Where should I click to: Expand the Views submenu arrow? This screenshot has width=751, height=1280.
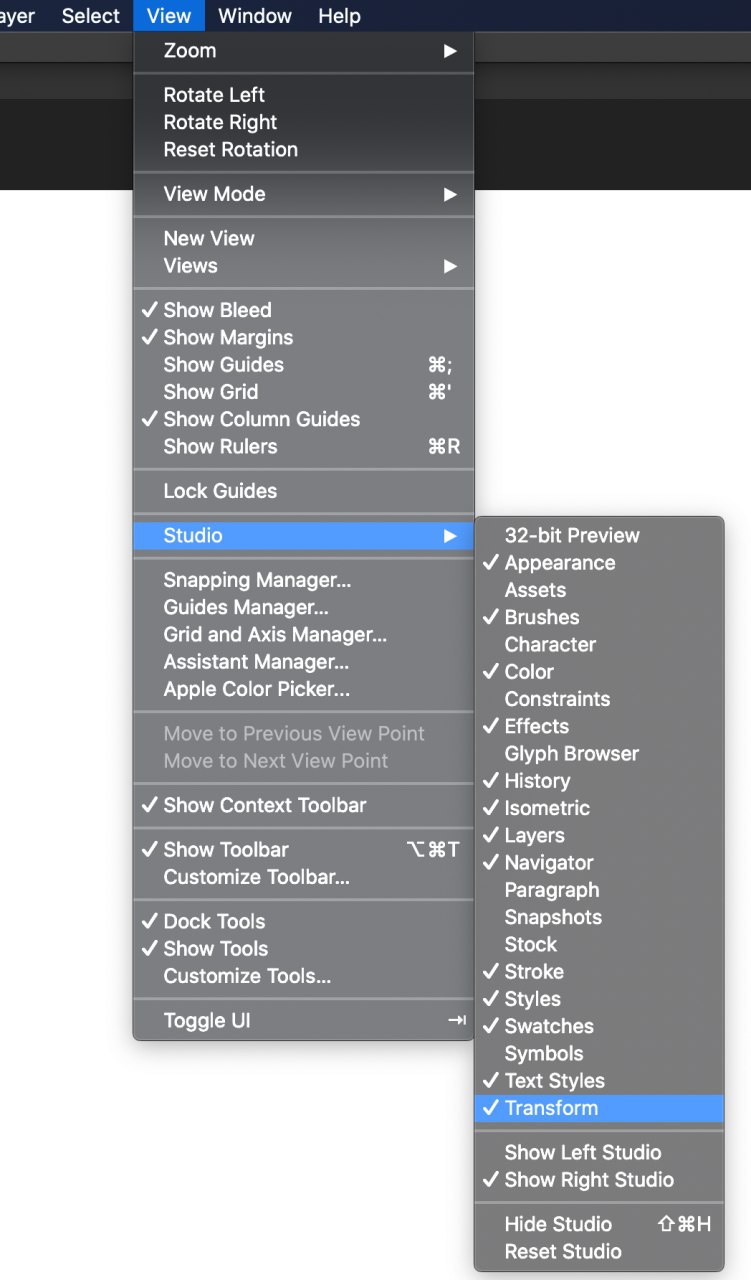450,266
